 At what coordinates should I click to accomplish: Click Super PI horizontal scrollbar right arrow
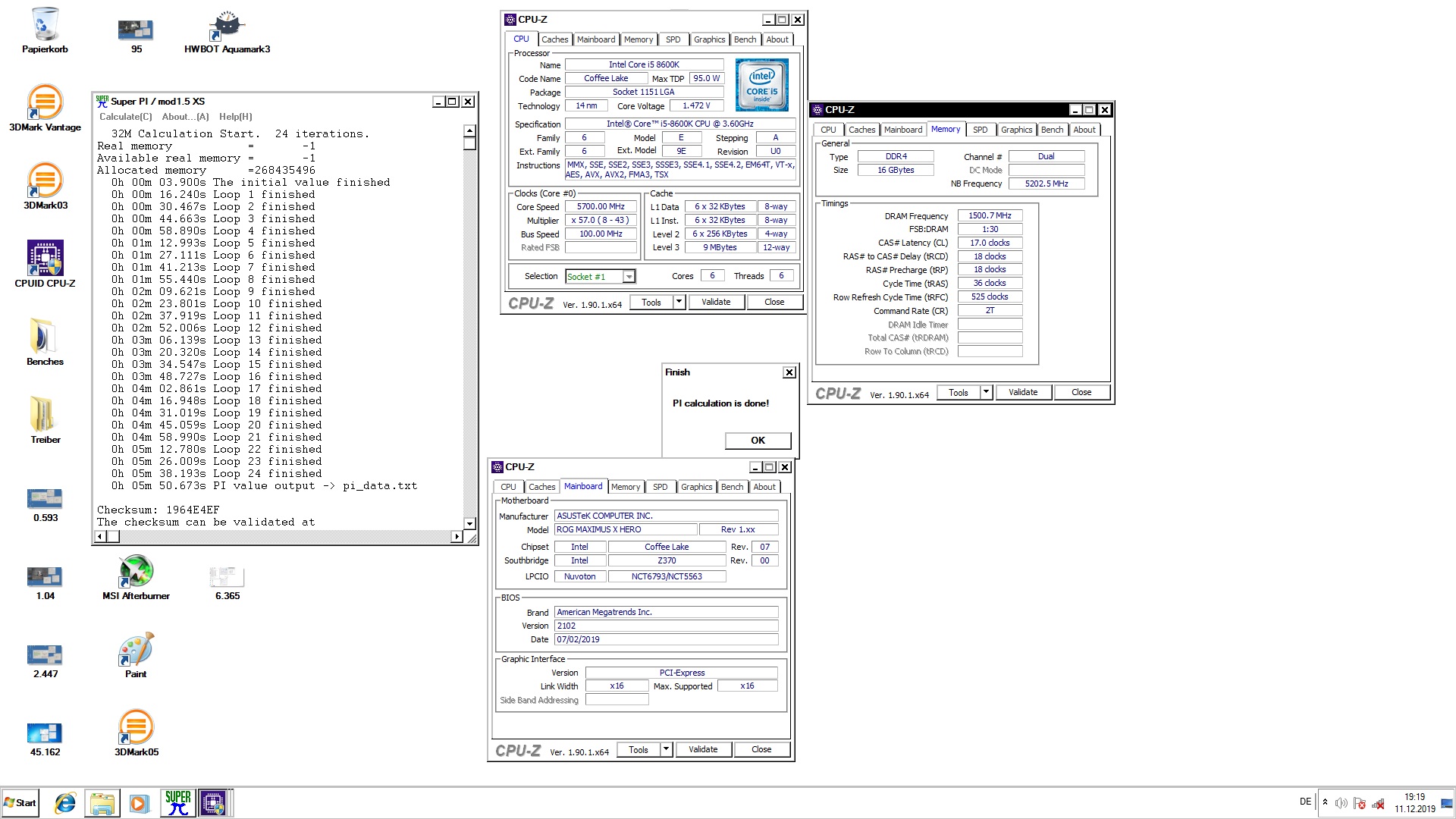click(457, 536)
